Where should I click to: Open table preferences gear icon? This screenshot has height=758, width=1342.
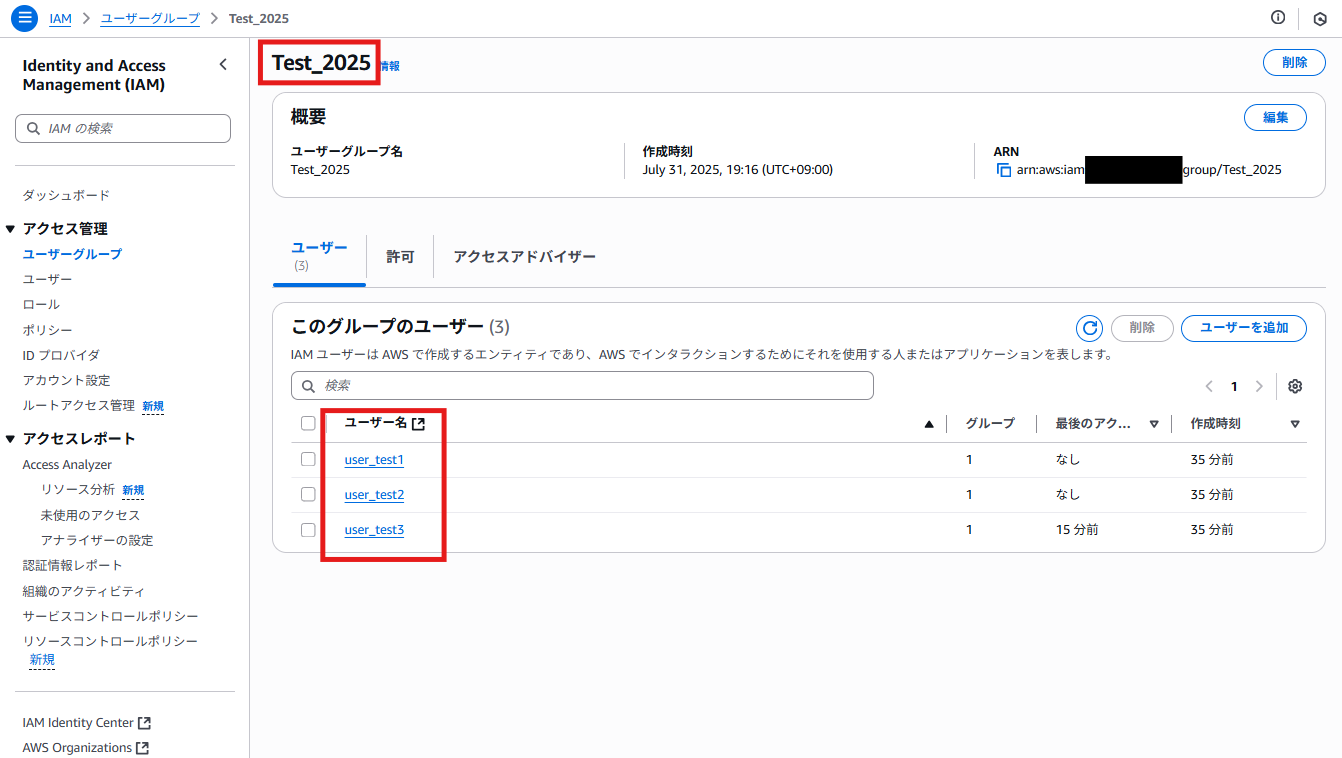(1295, 386)
